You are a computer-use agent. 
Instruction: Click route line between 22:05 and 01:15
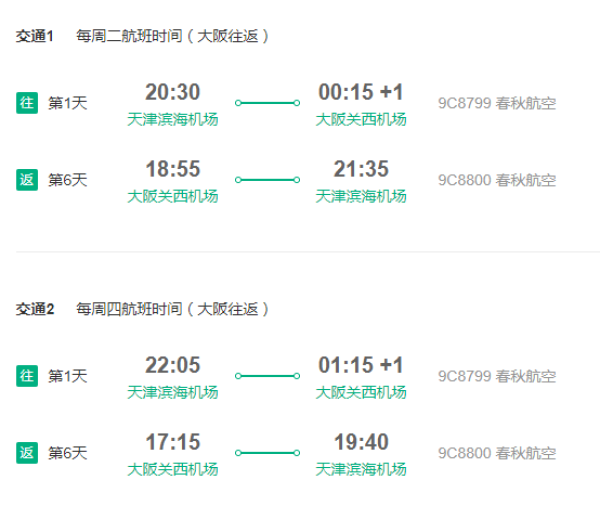click(x=267, y=376)
